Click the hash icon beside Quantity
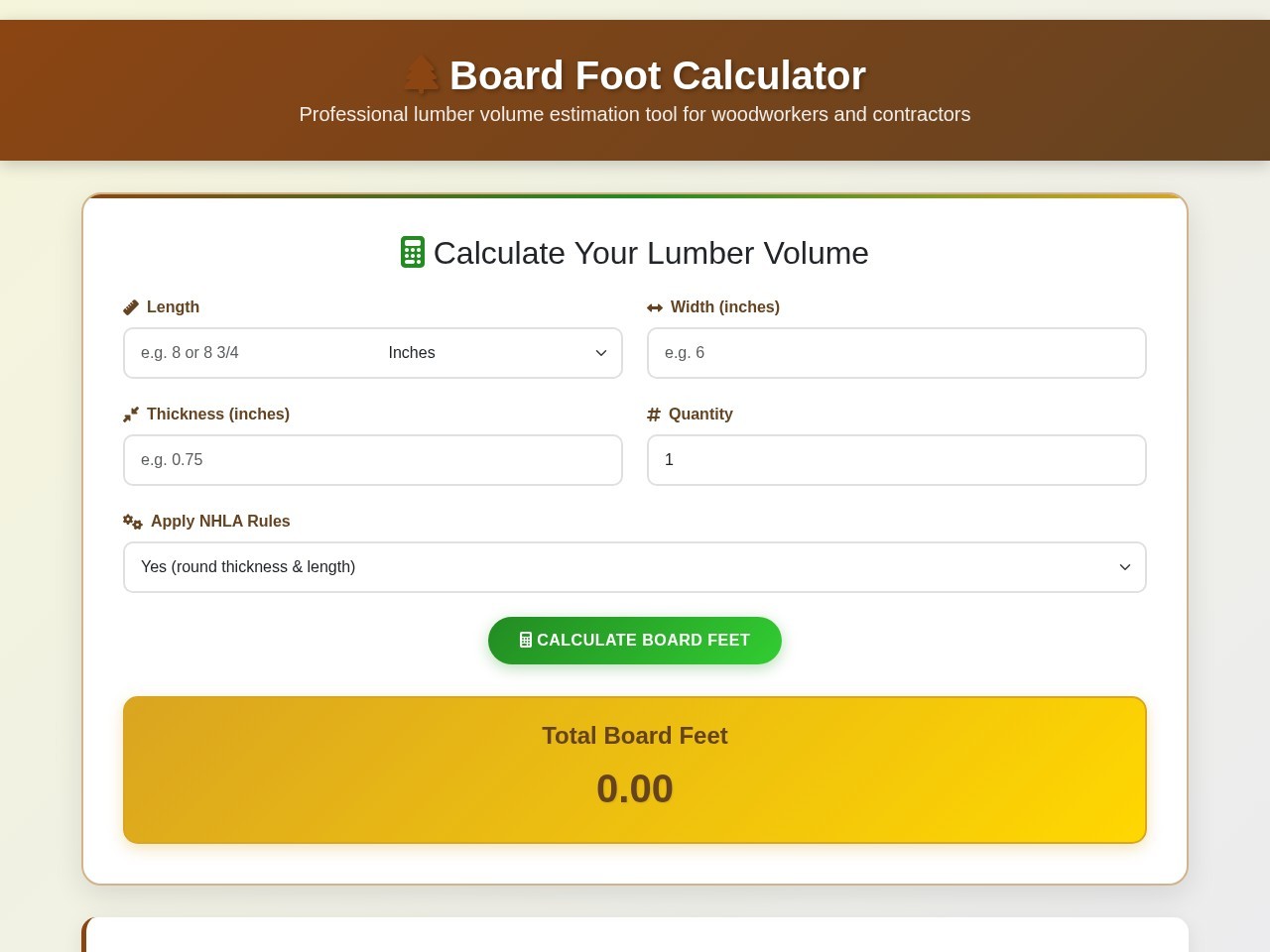 (x=654, y=415)
